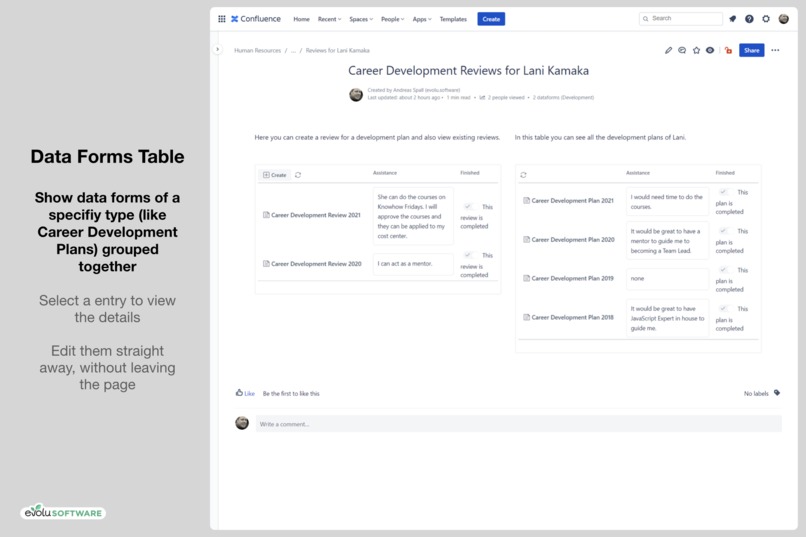806x537 pixels.
Task: Open page restrictions lock icon
Action: coord(728,50)
